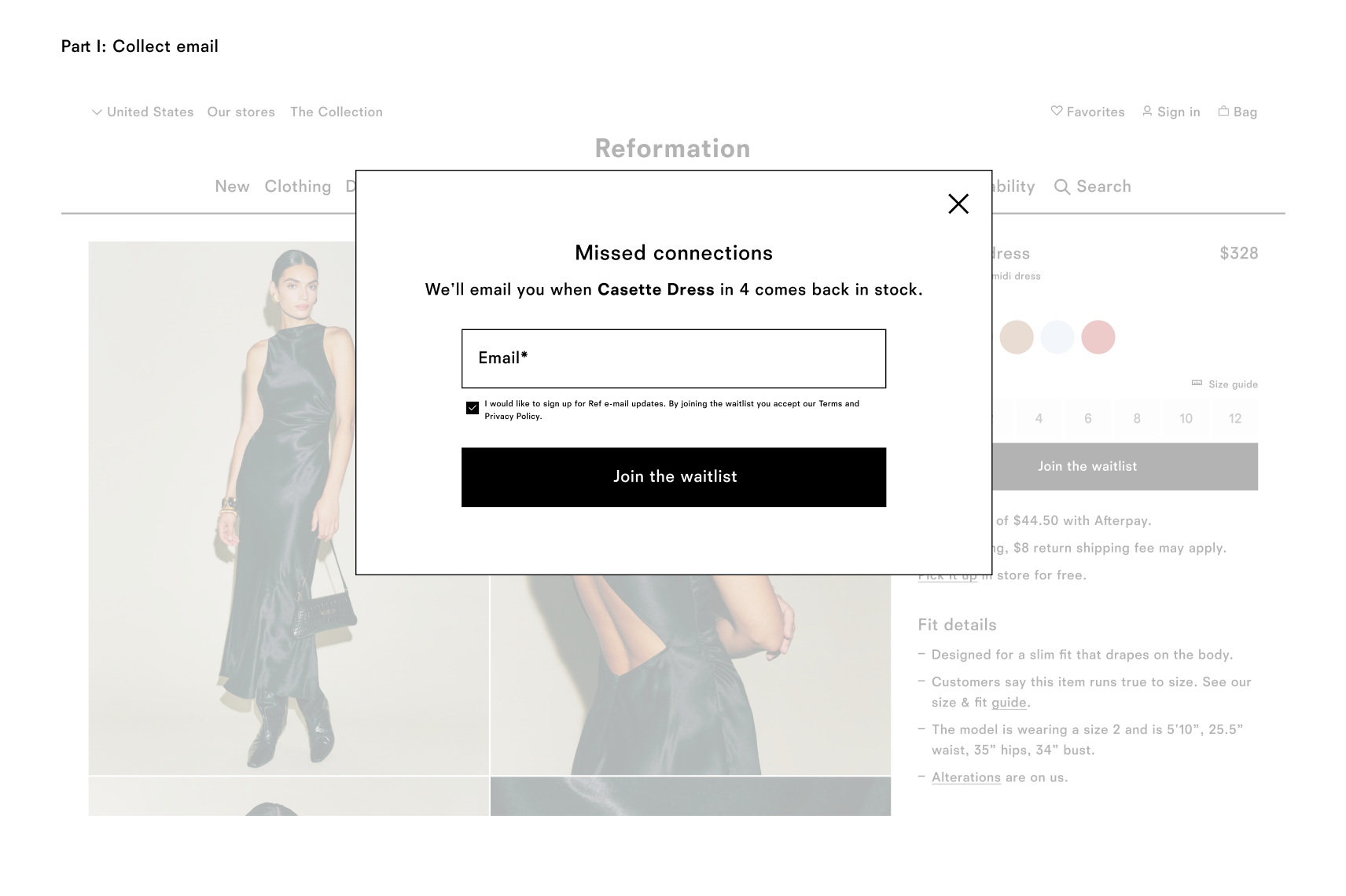Open the Our stores link

tap(241, 112)
